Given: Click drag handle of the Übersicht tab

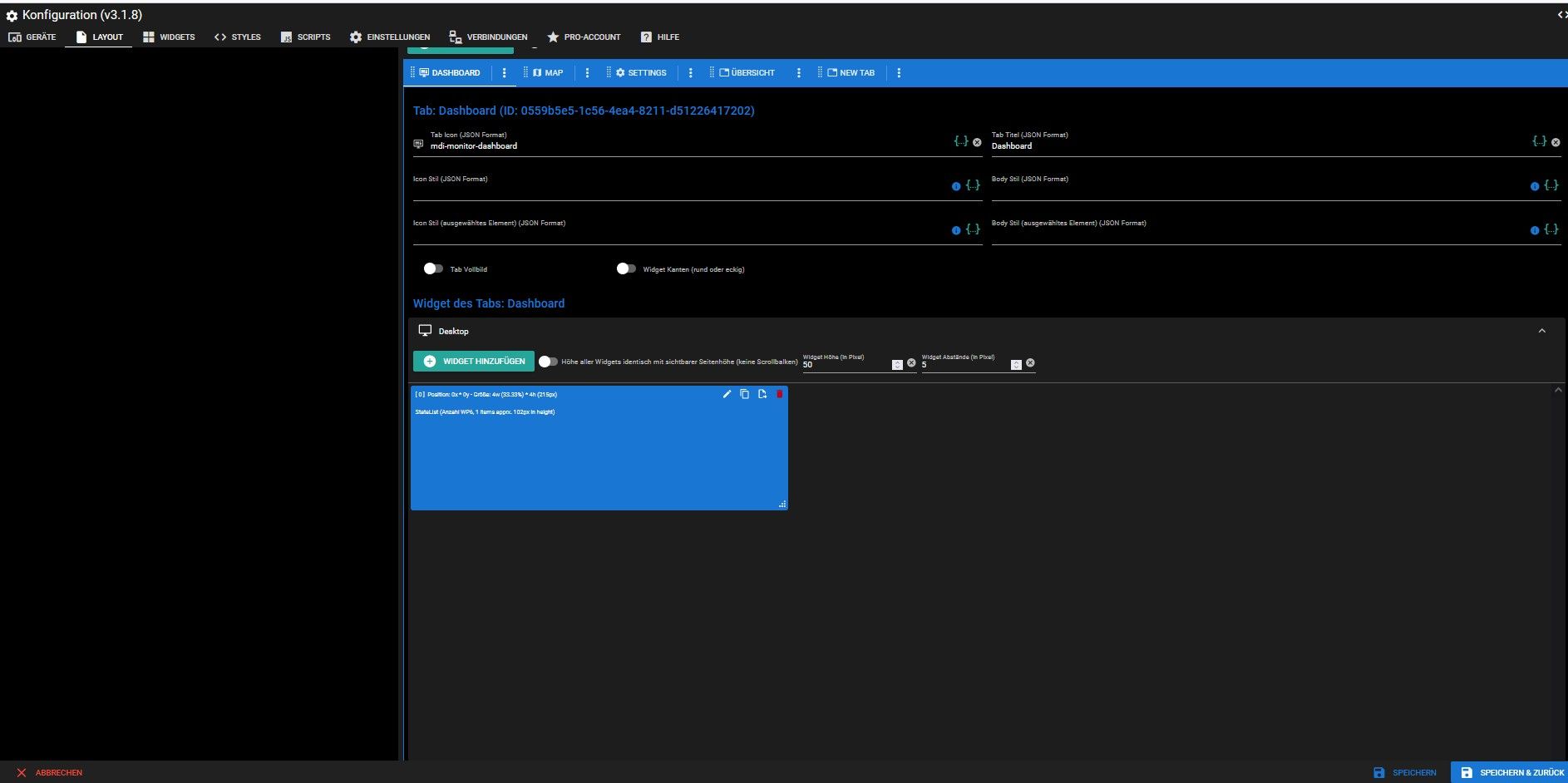Looking at the screenshot, I should click(712, 73).
